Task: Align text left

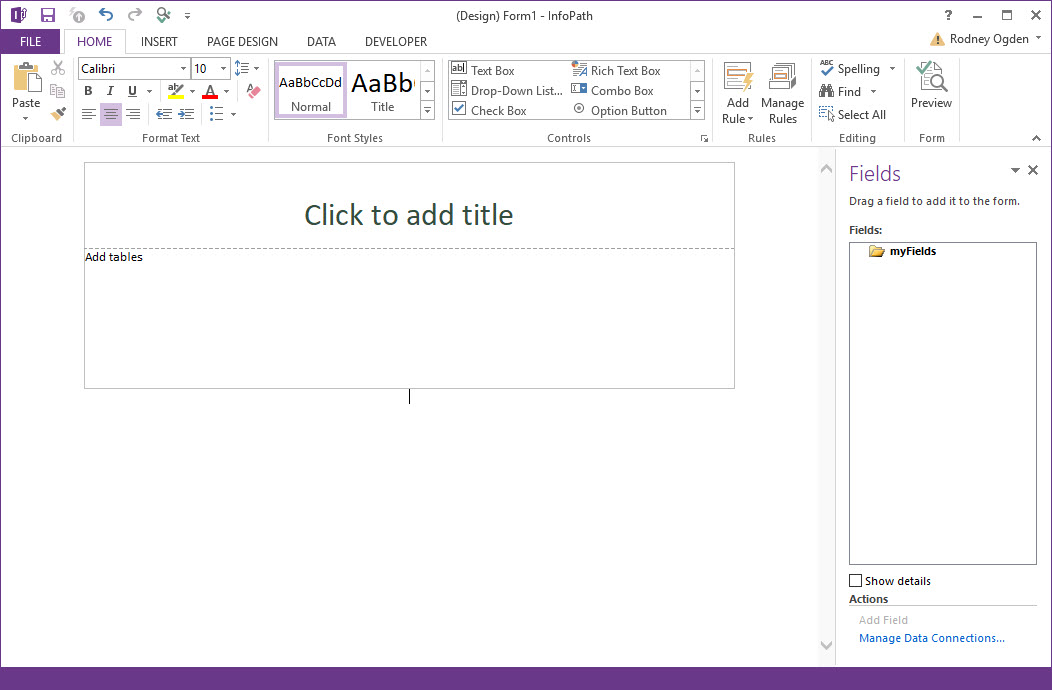Action: (89, 114)
